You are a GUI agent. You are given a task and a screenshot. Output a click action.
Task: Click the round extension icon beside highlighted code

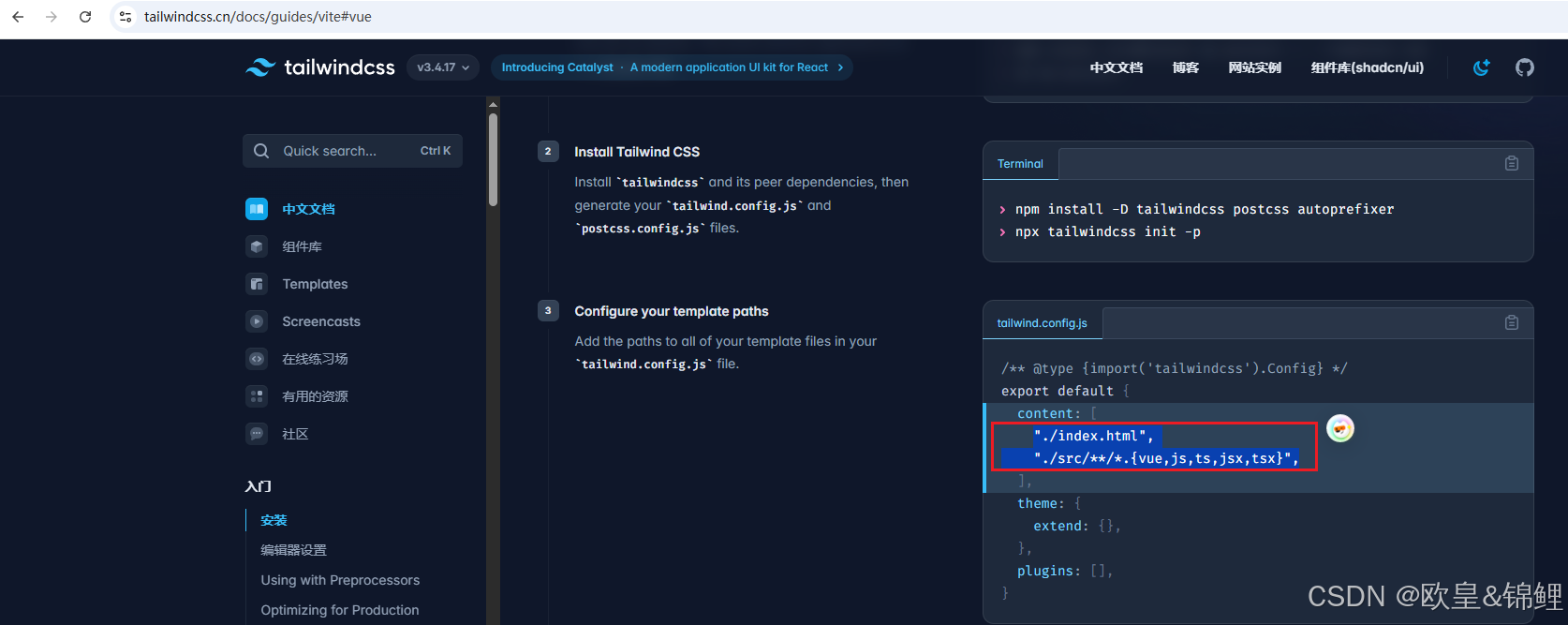pyautogui.click(x=1340, y=428)
